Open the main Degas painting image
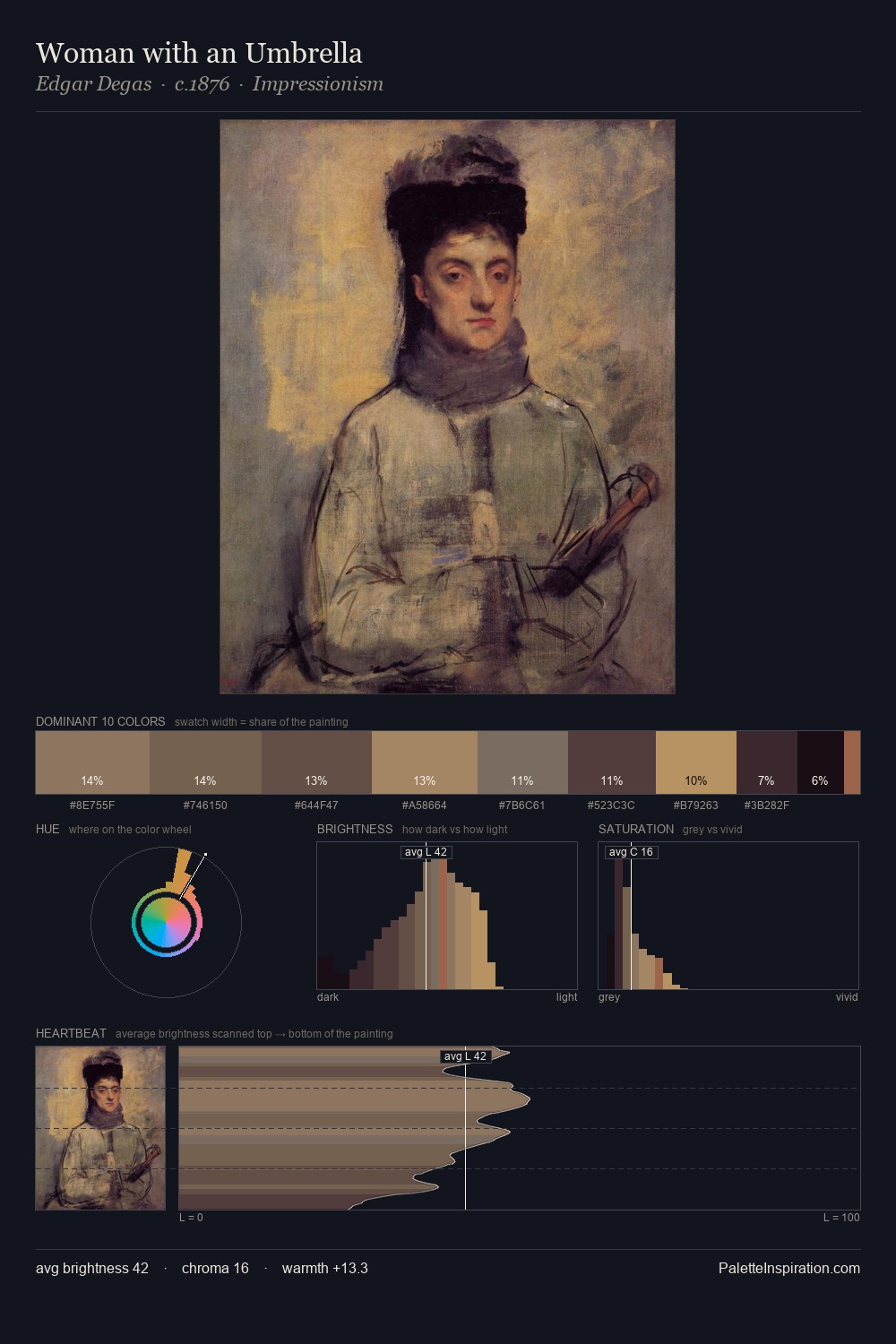 pos(447,407)
